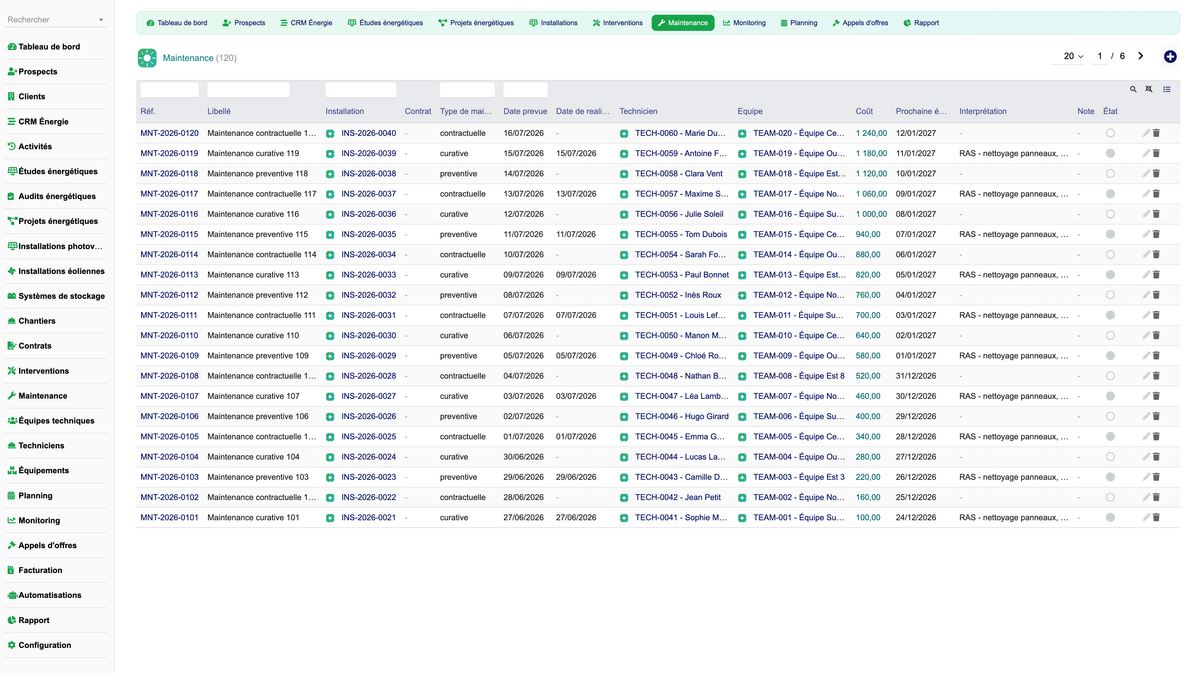Viewport: 1200px width, 684px height.
Task: Edit row MNT-2026-0105 with pencil icon
Action: point(1146,436)
